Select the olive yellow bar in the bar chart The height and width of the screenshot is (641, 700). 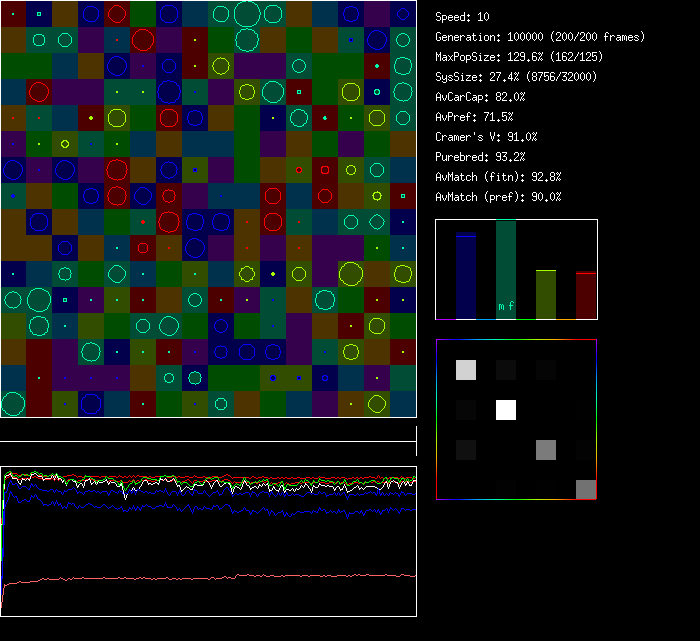546,294
